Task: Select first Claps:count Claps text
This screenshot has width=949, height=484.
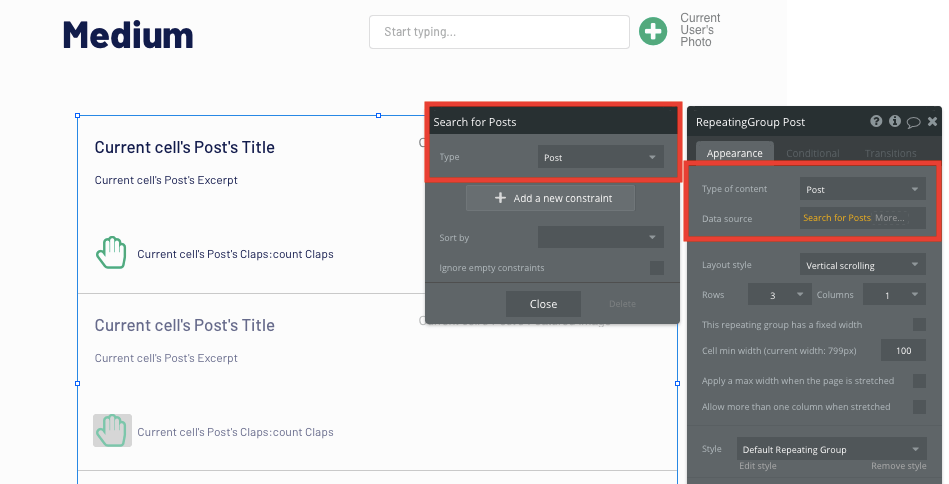Action: 235,254
